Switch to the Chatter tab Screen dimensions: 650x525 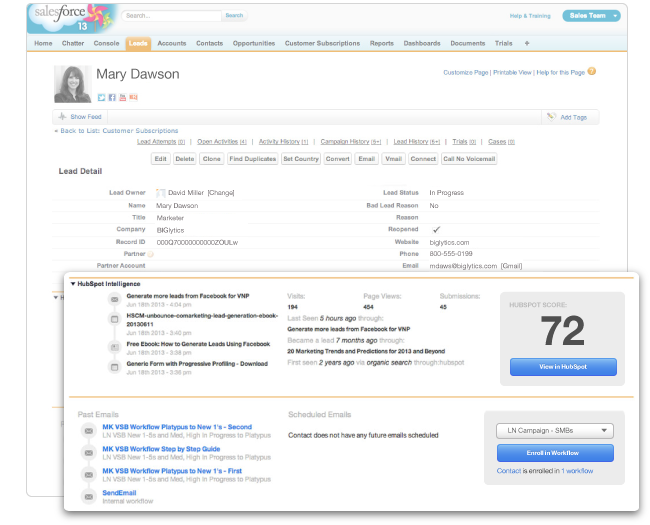click(x=73, y=43)
